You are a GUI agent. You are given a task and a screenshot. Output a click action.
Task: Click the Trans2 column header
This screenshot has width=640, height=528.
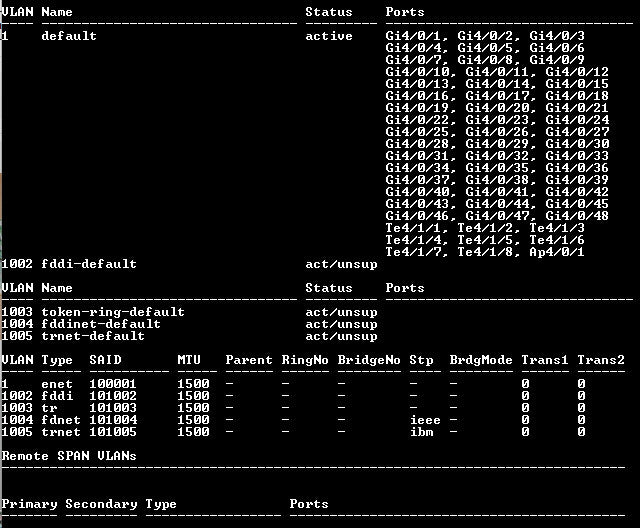pyautogui.click(x=601, y=360)
